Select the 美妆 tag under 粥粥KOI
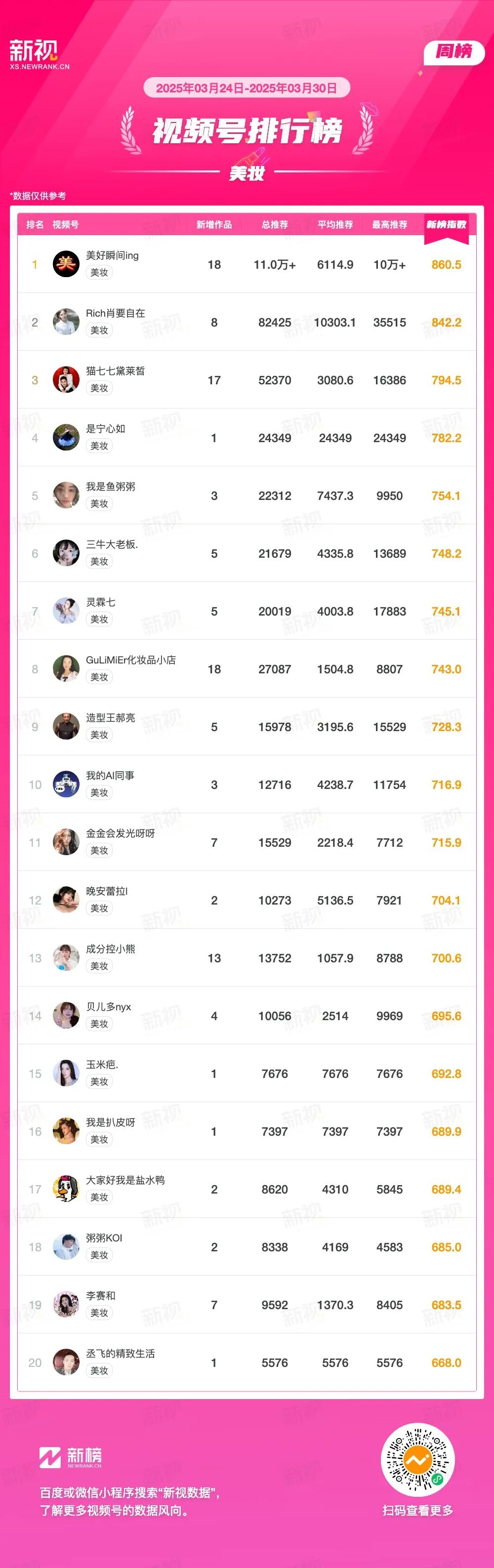Viewport: 494px width, 1568px height. point(99,1255)
